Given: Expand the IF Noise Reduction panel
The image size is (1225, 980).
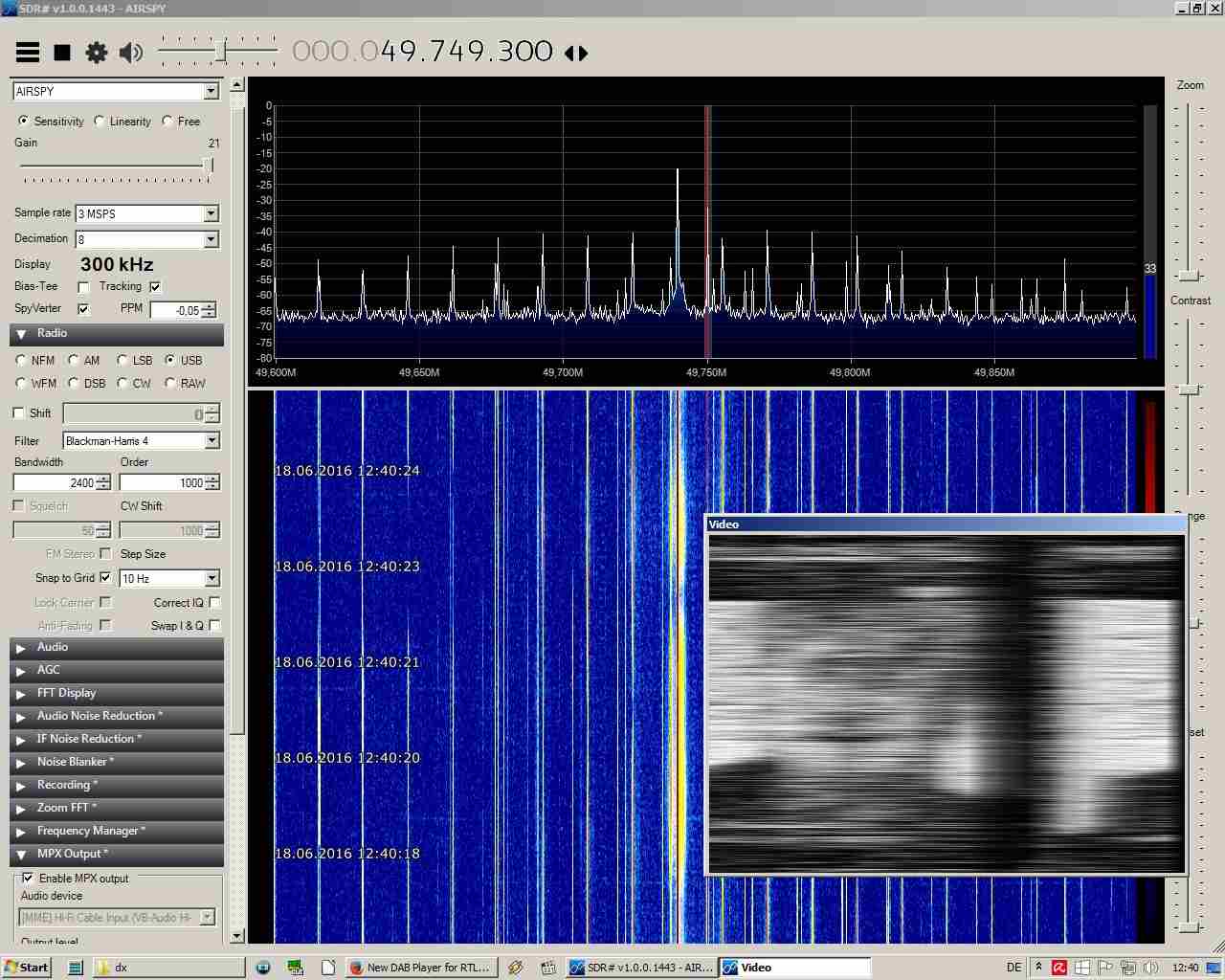Looking at the screenshot, I should pos(117,740).
